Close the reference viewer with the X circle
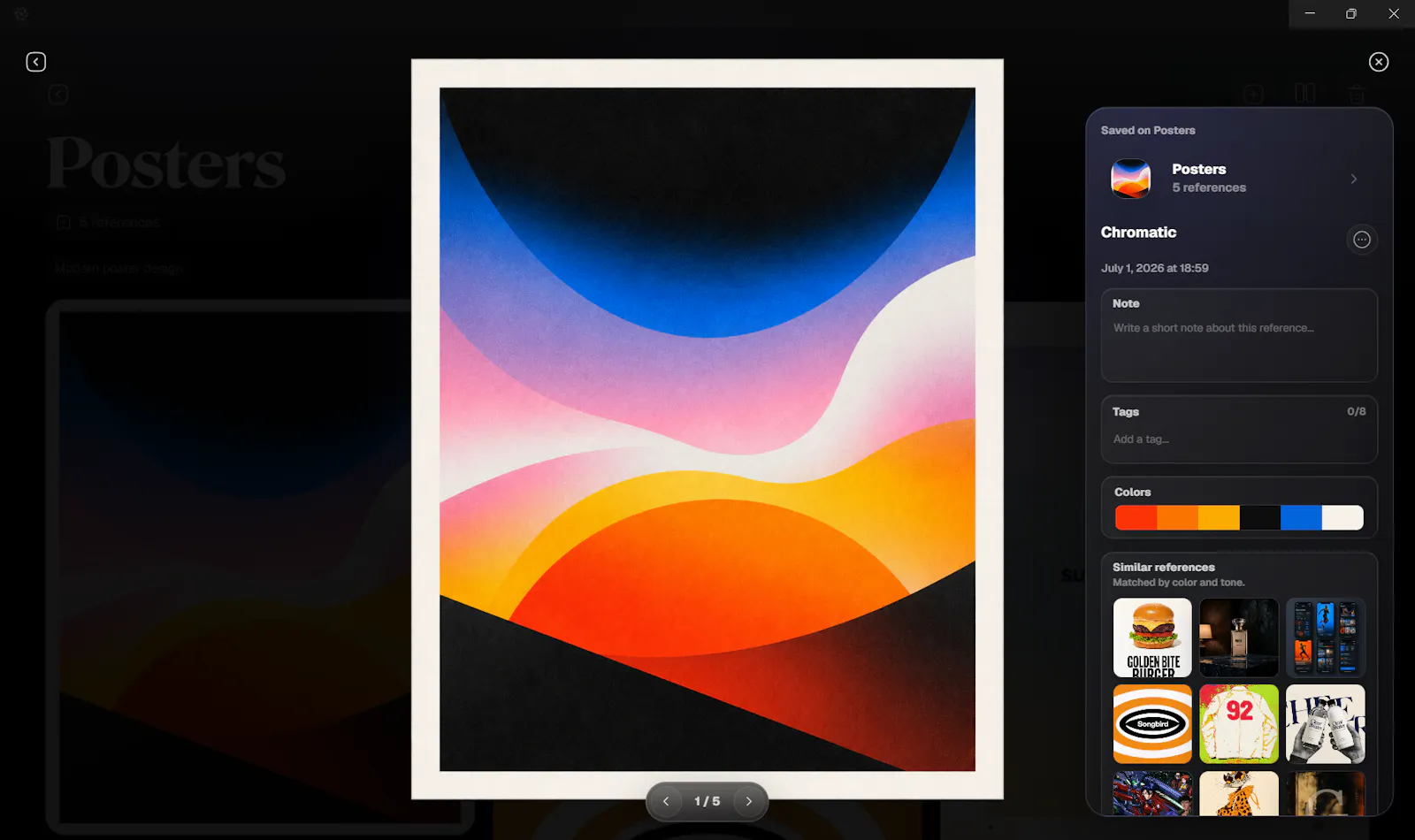This screenshot has height=840, width=1415. click(x=1379, y=62)
